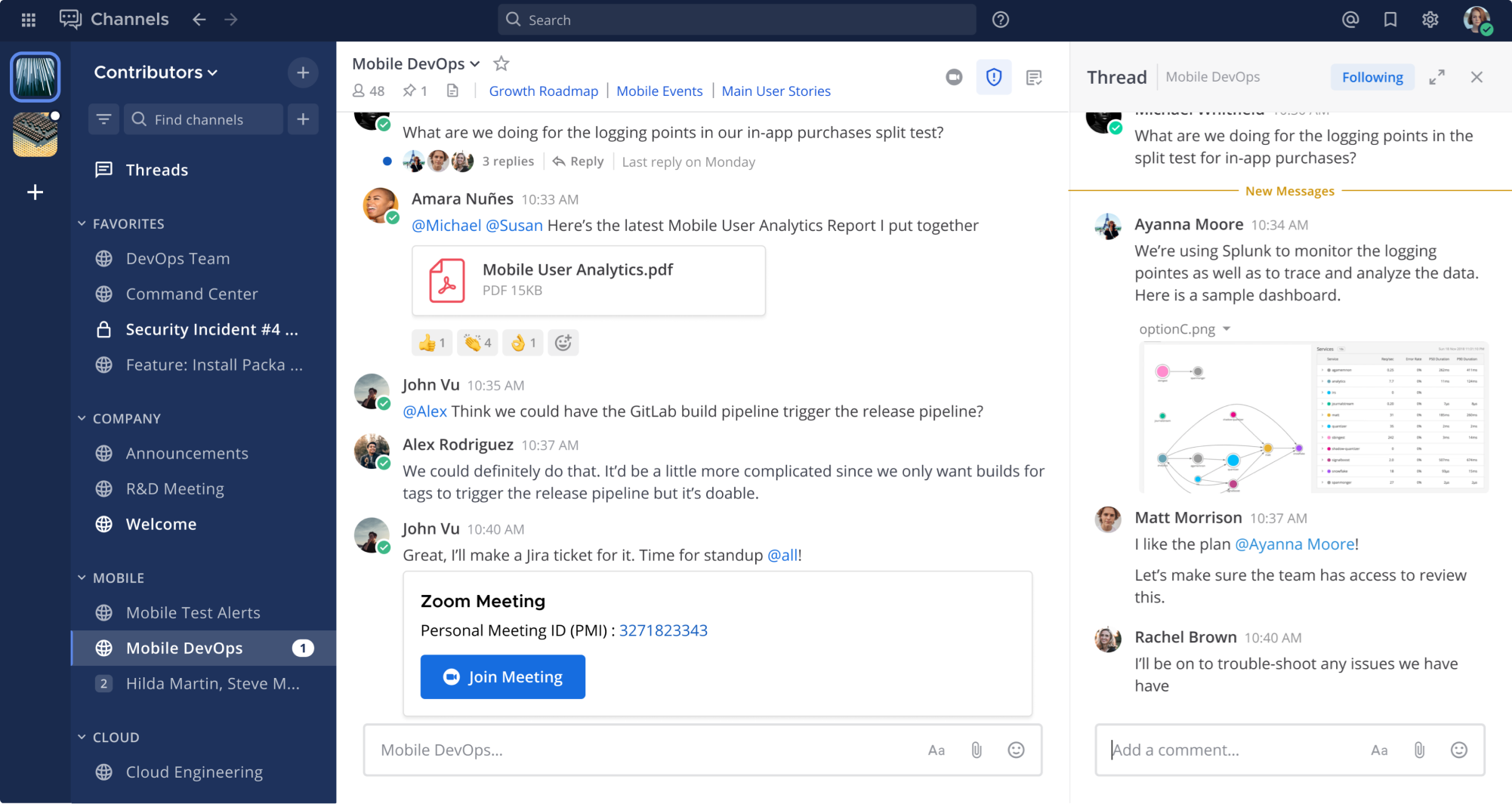
Task: Open saved bookmarks
Action: pyautogui.click(x=1390, y=20)
